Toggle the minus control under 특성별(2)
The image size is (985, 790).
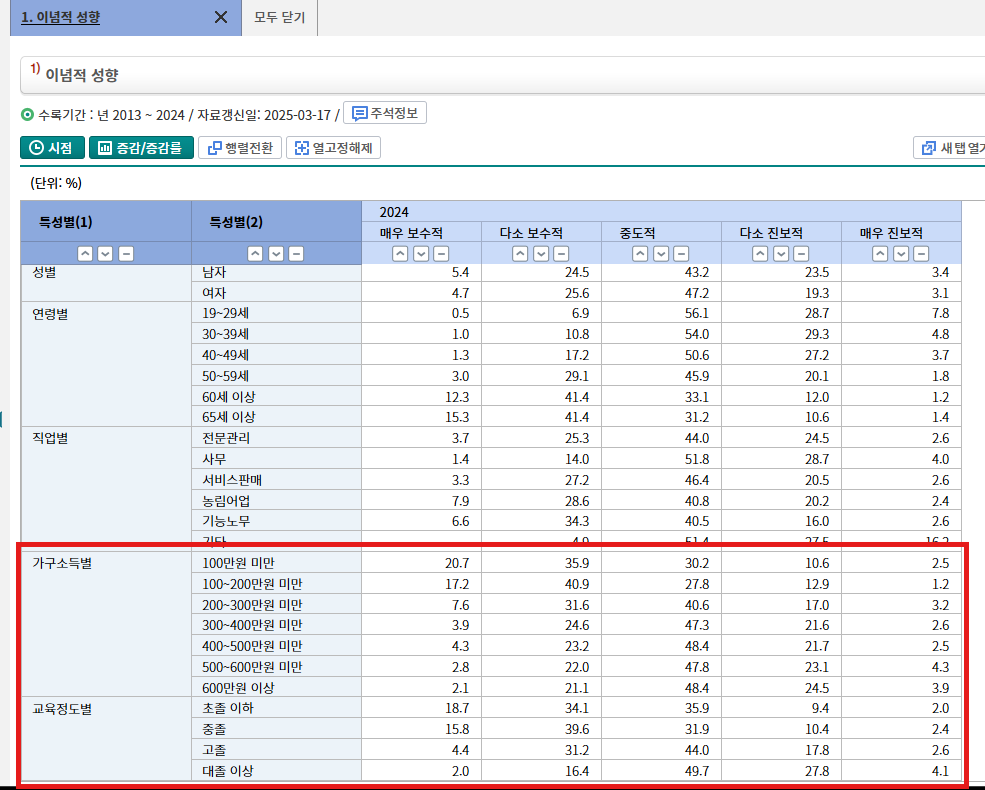point(295,253)
